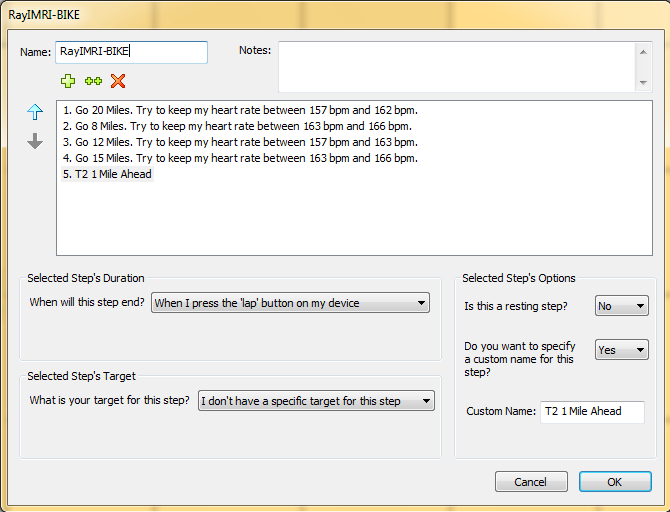The image size is (670, 512).
Task: Click the double green plus add repeat icon
Action: [x=93, y=81]
